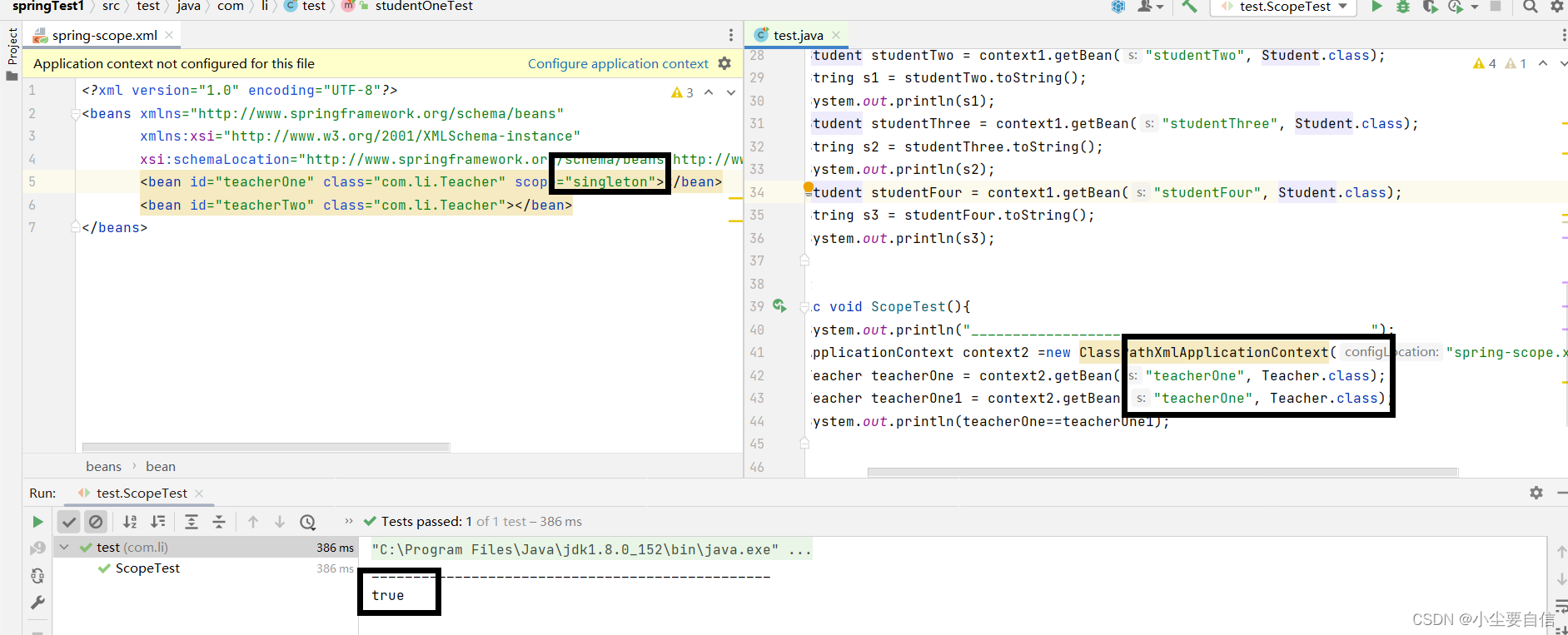The image size is (1568, 635).
Task: Toggle Show Passed tests checkmark button
Action: coord(69,522)
